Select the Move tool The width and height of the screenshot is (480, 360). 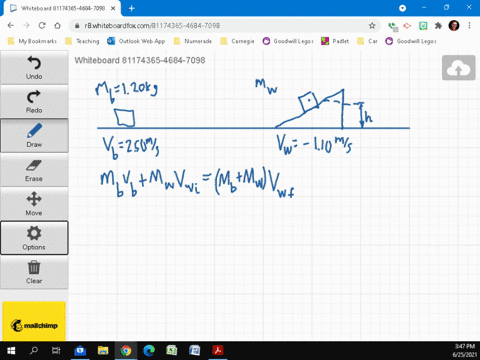(34, 204)
